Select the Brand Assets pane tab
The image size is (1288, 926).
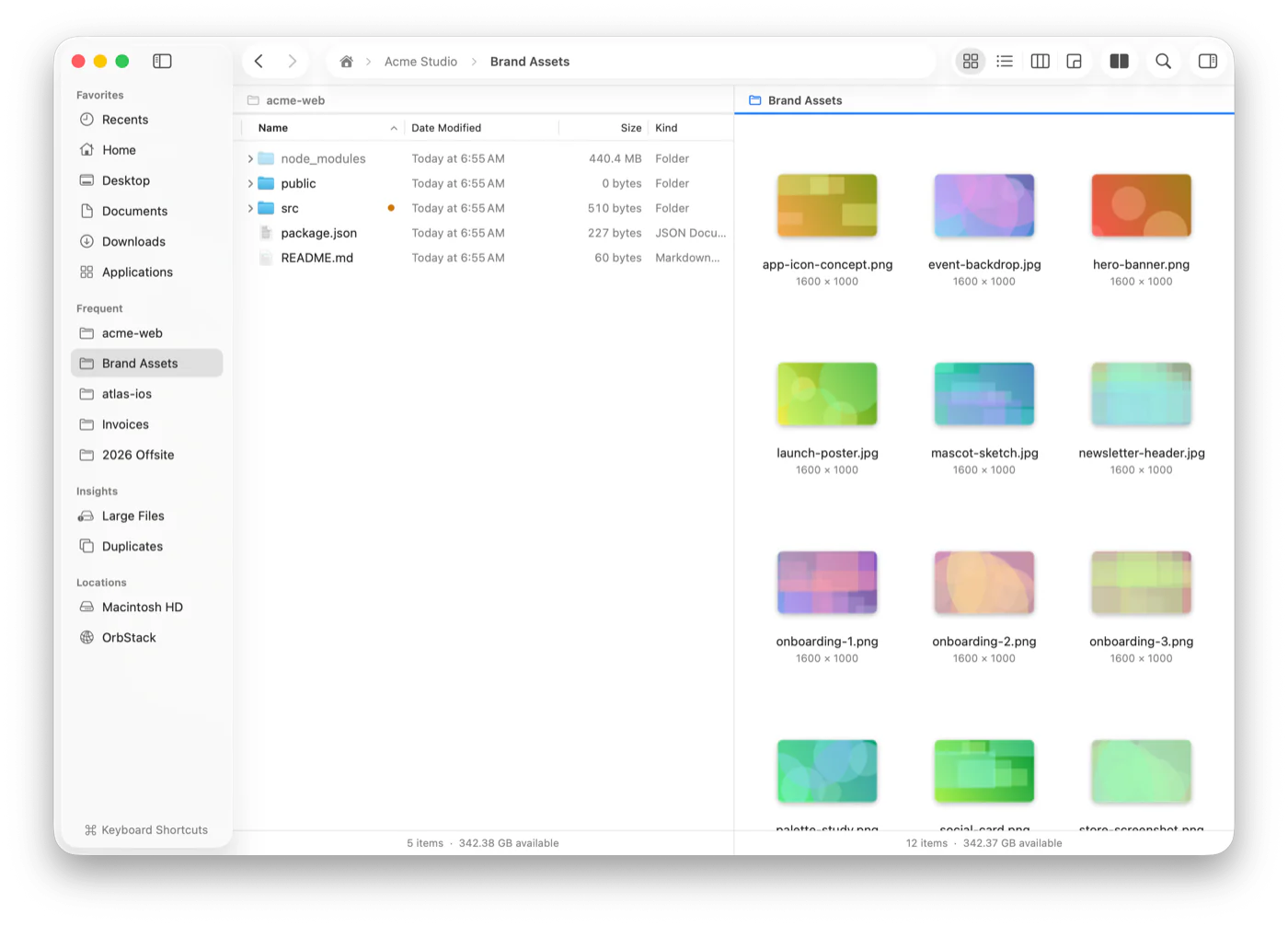tap(984, 100)
